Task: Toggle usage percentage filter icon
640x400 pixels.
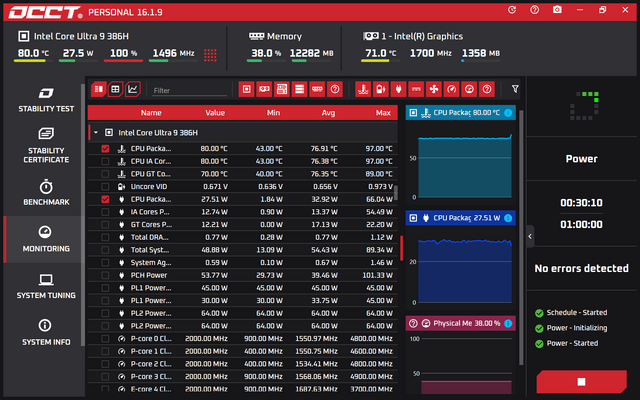Action: [469, 89]
